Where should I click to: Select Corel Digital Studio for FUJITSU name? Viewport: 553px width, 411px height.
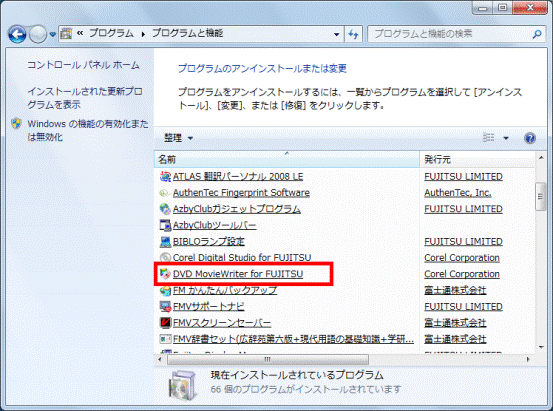[x=242, y=258]
